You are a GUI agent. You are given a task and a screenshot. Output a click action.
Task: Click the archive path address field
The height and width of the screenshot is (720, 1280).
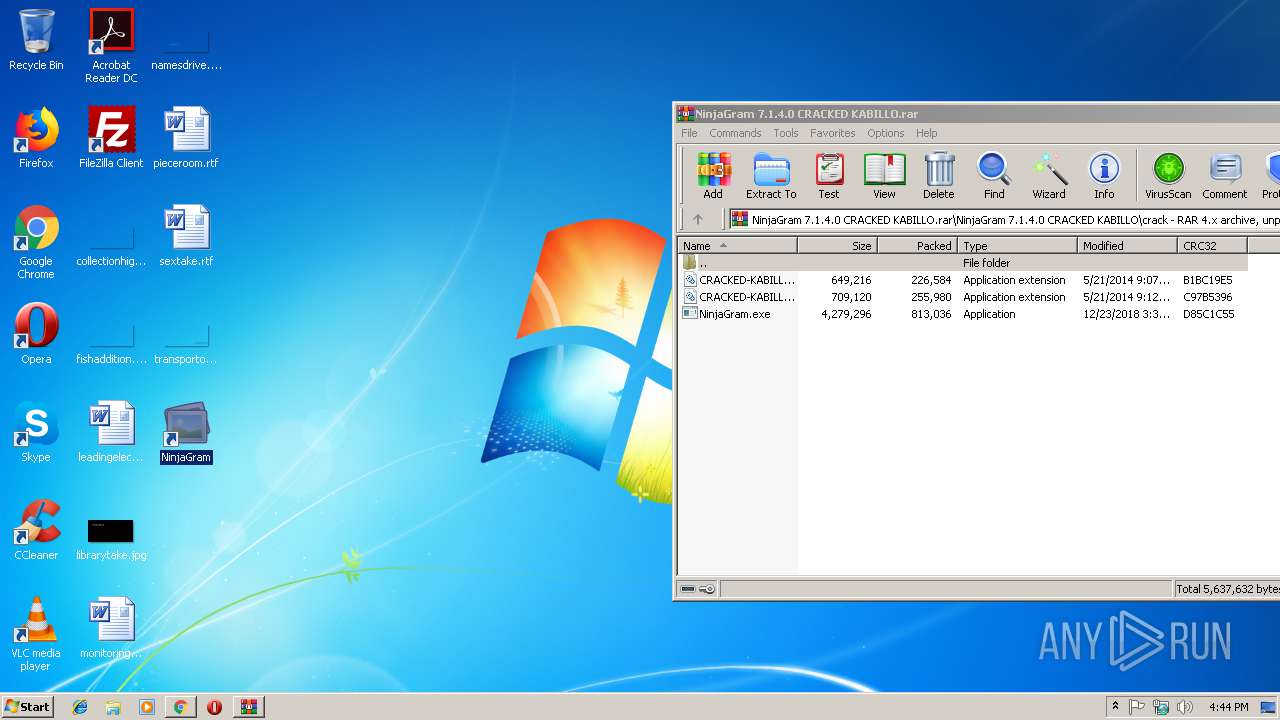(x=1004, y=219)
